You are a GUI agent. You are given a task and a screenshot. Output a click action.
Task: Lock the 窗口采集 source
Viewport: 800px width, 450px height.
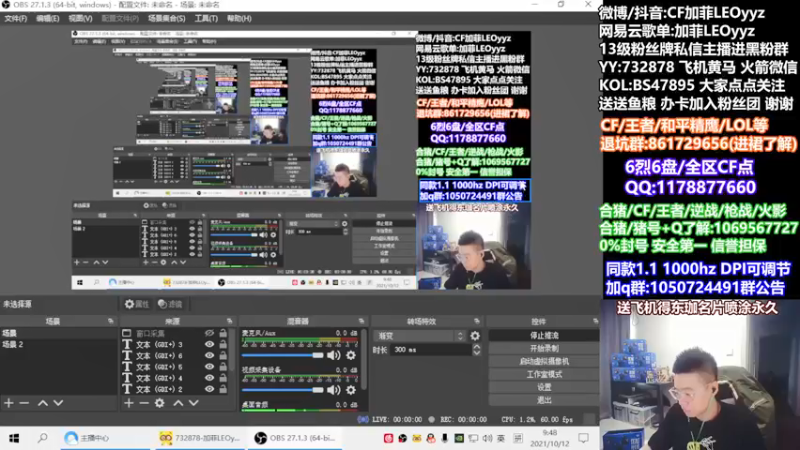223,333
